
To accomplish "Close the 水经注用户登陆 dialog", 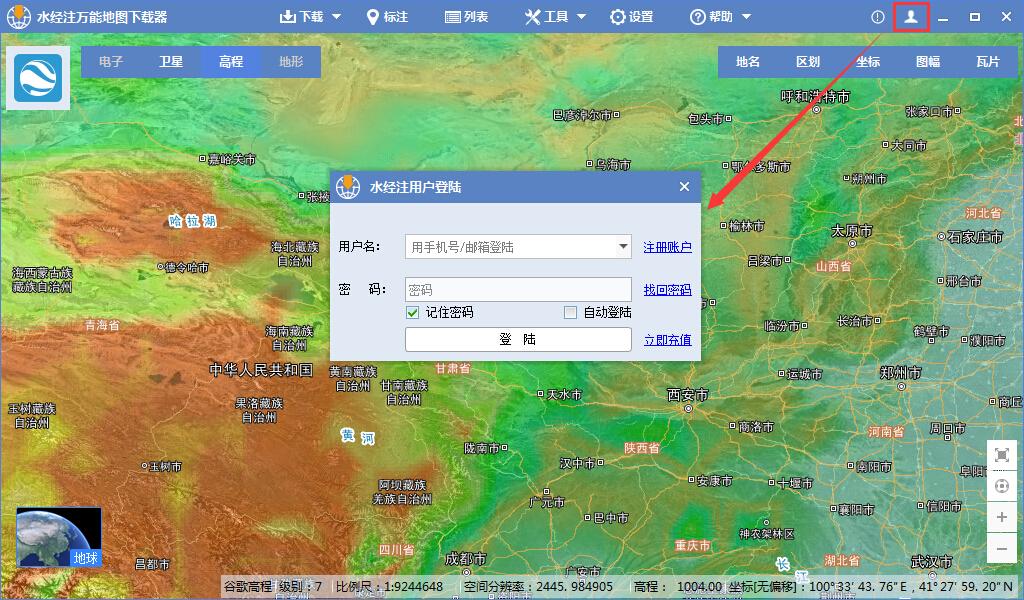I will click(684, 187).
